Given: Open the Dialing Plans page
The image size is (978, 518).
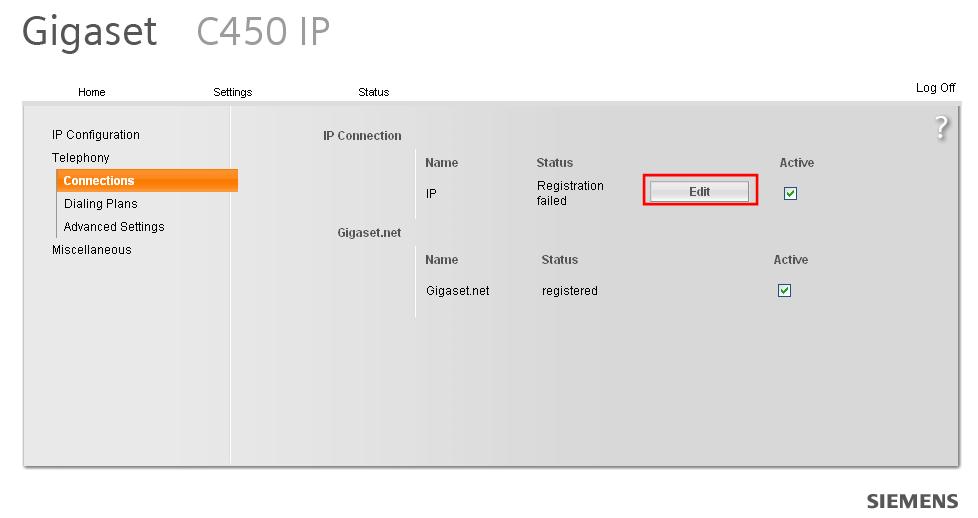Looking at the screenshot, I should [x=100, y=204].
